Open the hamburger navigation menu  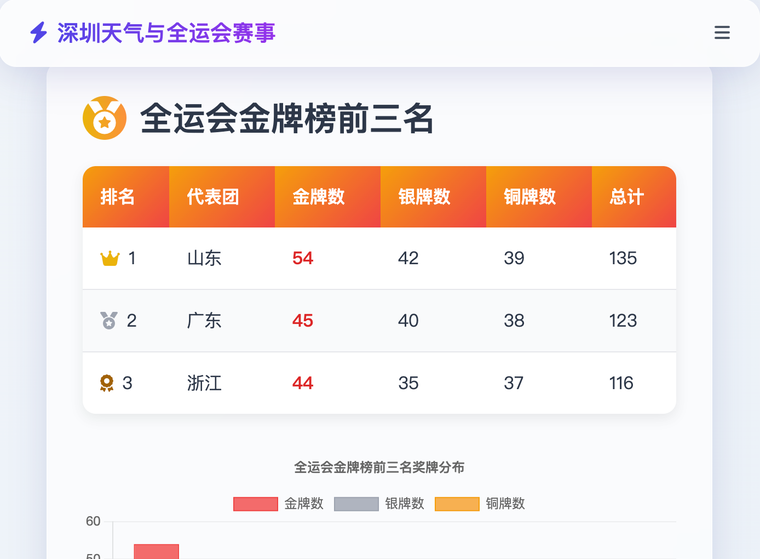pyautogui.click(x=722, y=33)
